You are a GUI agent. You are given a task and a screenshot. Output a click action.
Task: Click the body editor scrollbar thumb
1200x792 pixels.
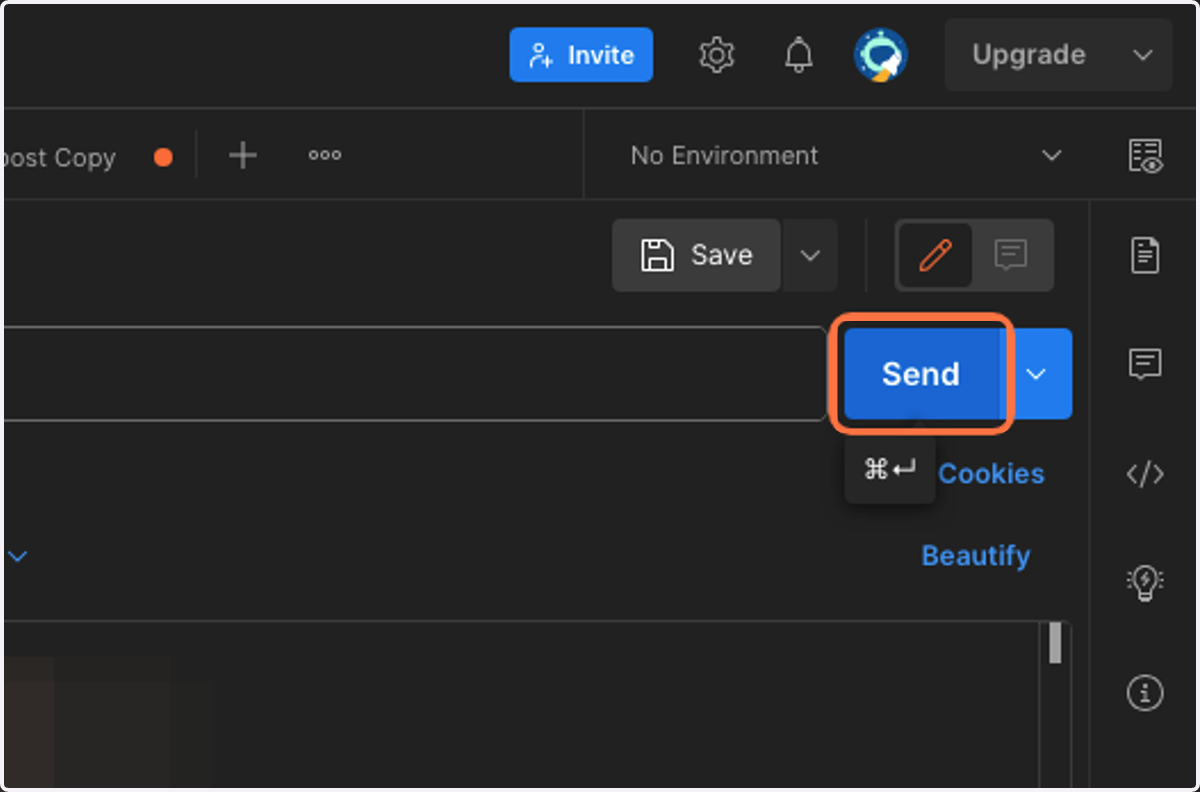point(1055,643)
